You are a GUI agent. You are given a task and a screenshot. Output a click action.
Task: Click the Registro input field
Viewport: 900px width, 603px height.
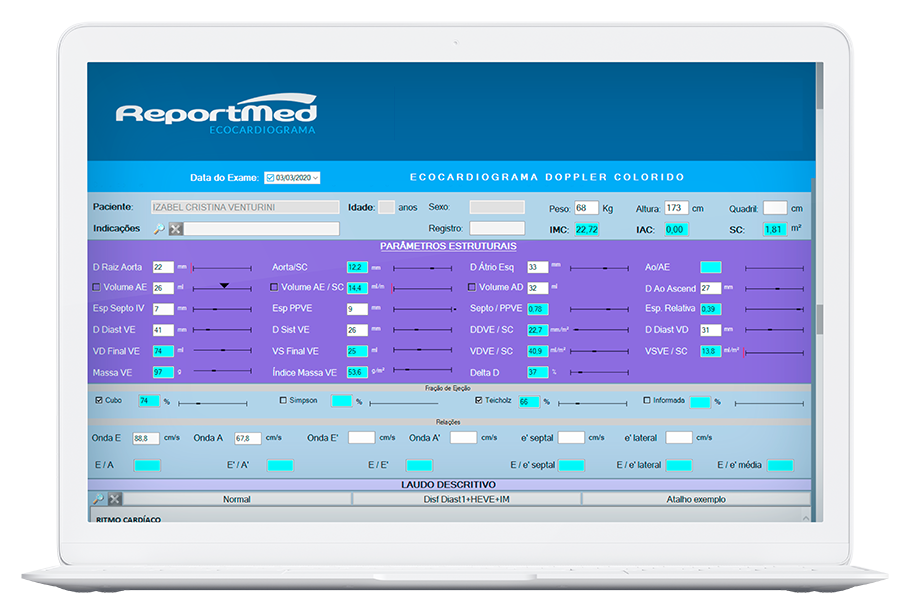(x=497, y=228)
